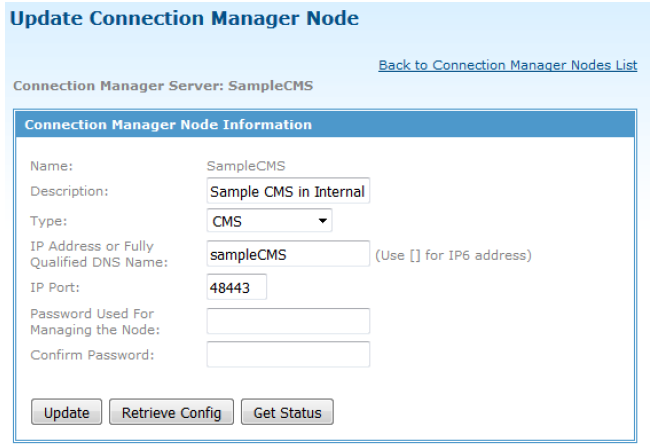Click the Confirm Password field

click(288, 355)
